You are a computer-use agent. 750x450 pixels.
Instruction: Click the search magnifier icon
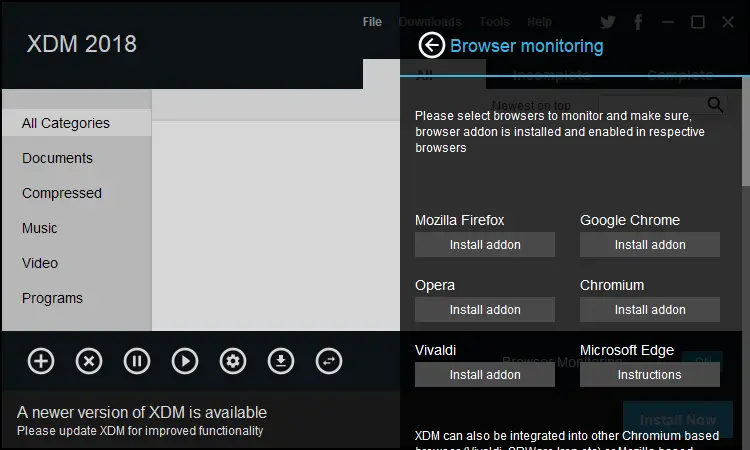tap(716, 104)
